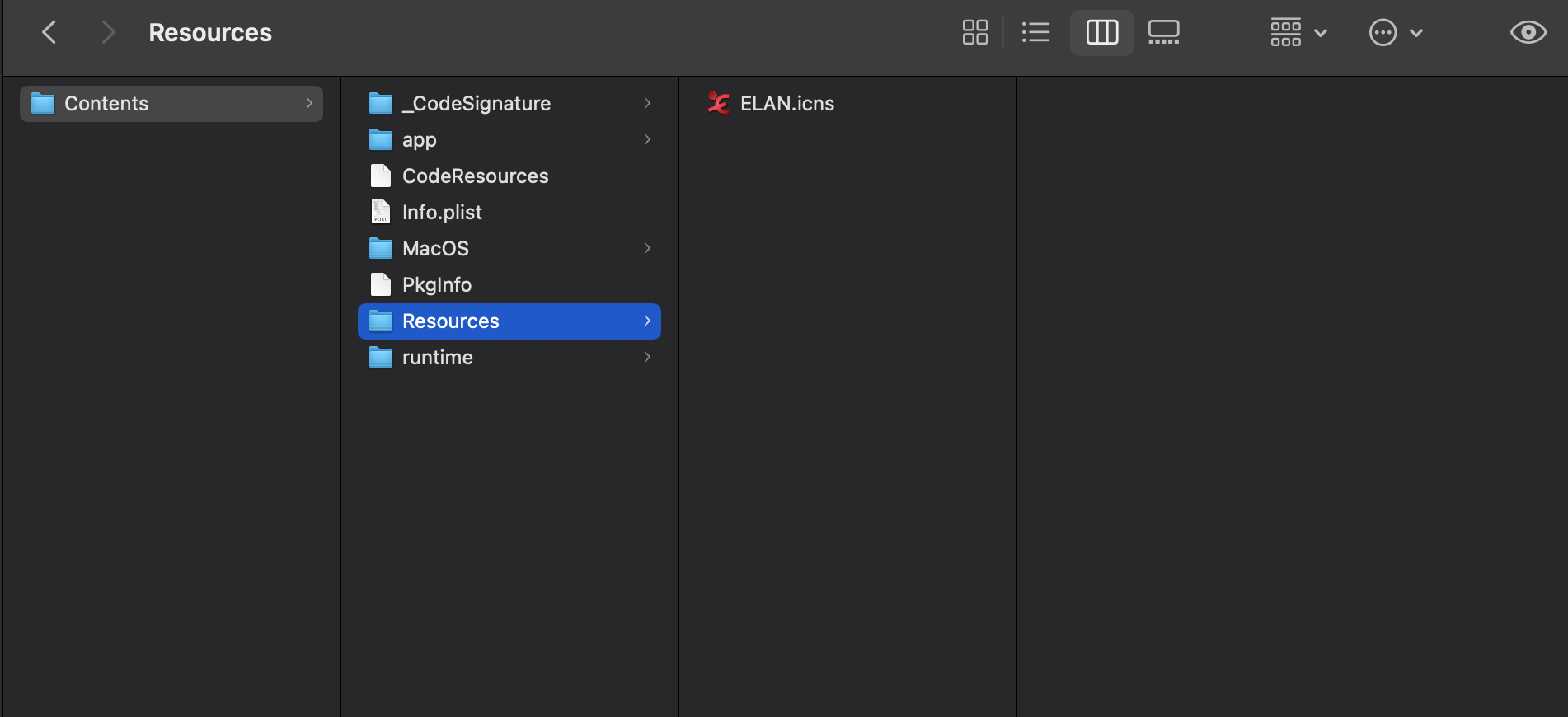Select column view mode
1568x717 pixels.
[1101, 33]
